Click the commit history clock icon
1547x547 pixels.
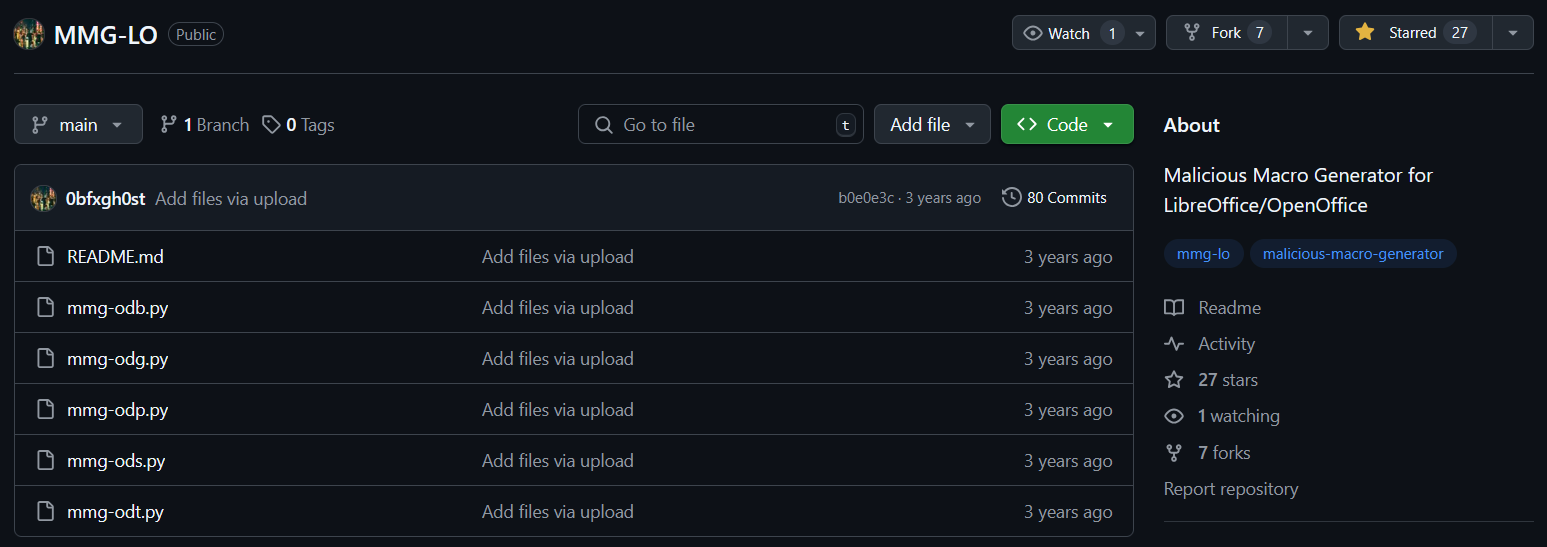(1011, 198)
